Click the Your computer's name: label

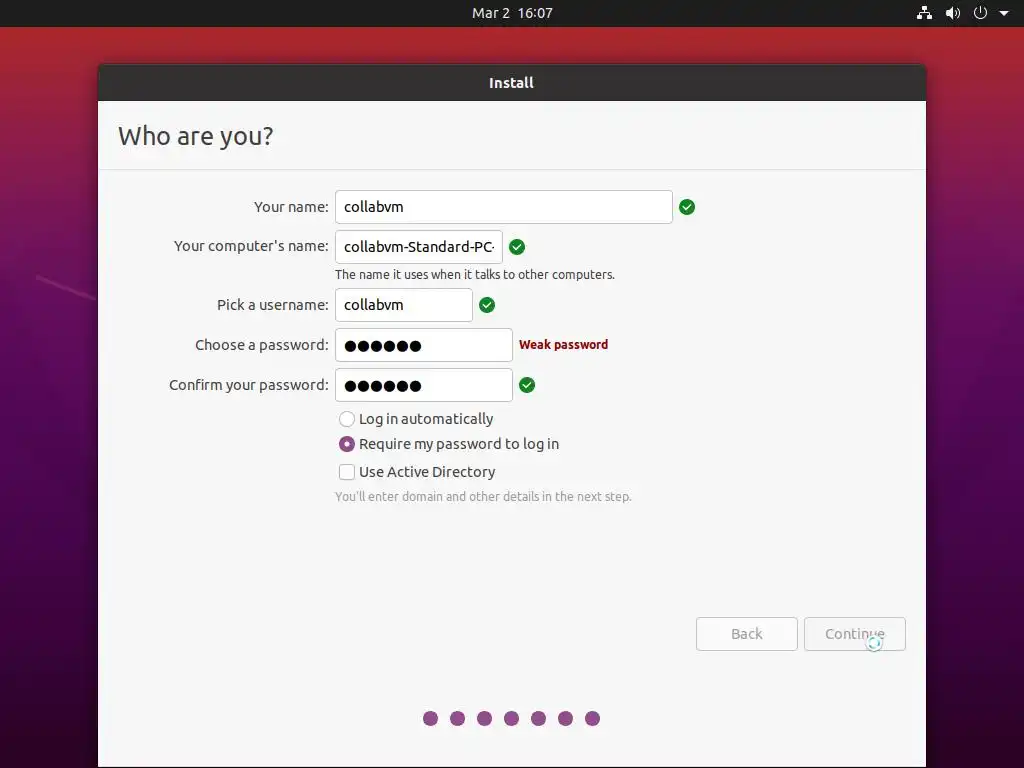pos(251,246)
